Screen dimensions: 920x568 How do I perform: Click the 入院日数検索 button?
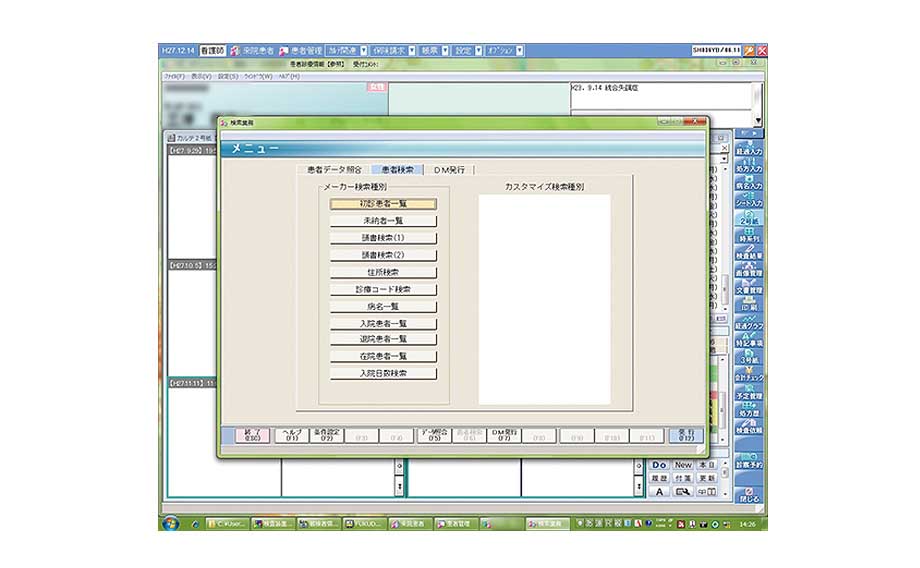(383, 373)
